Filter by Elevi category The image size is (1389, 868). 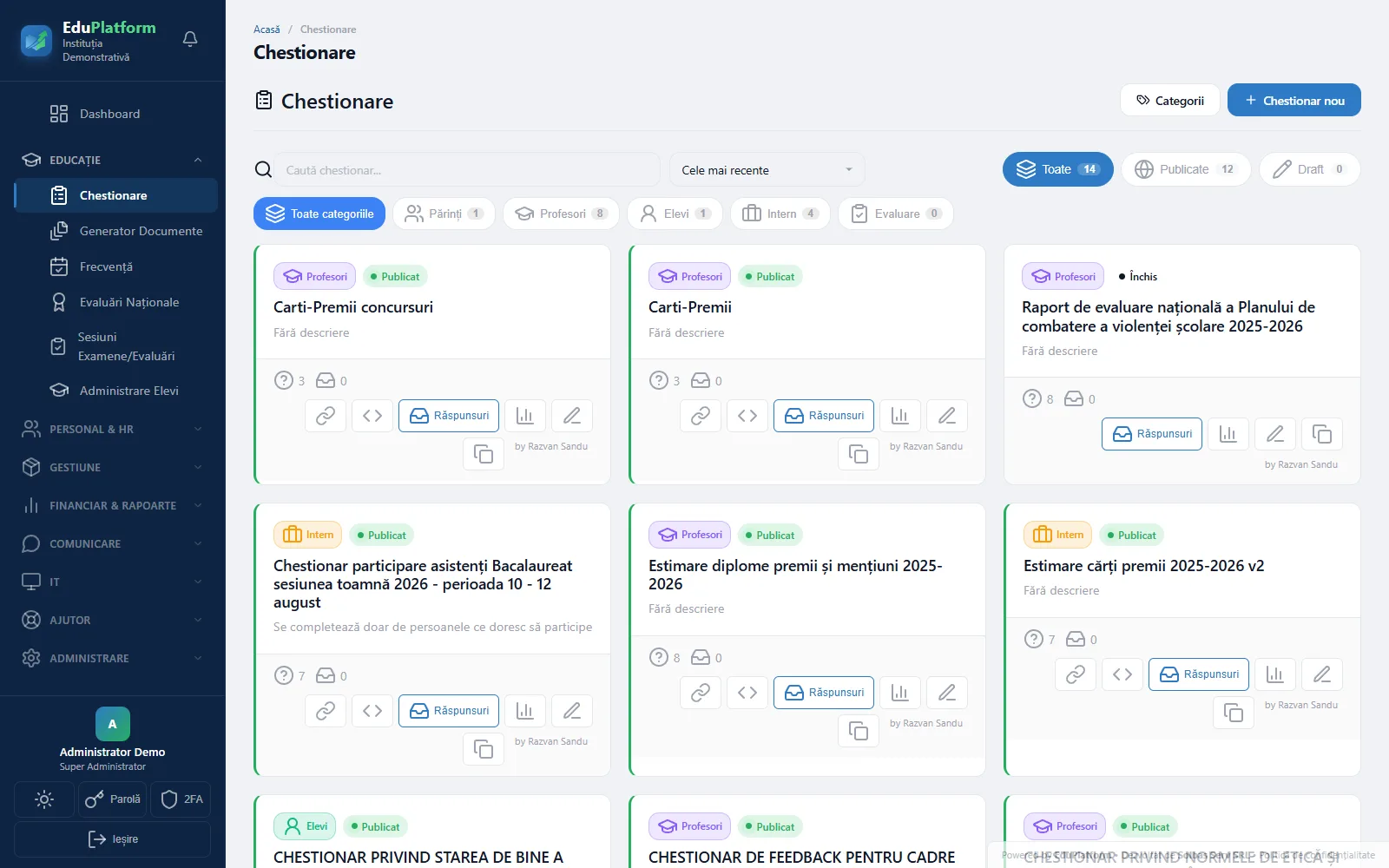675,214
